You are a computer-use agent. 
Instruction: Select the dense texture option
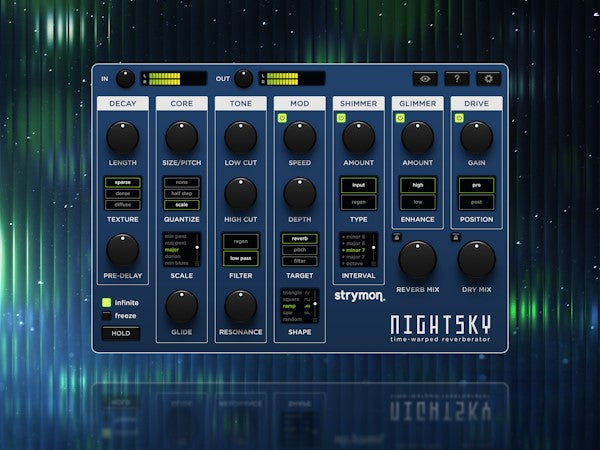pos(123,194)
